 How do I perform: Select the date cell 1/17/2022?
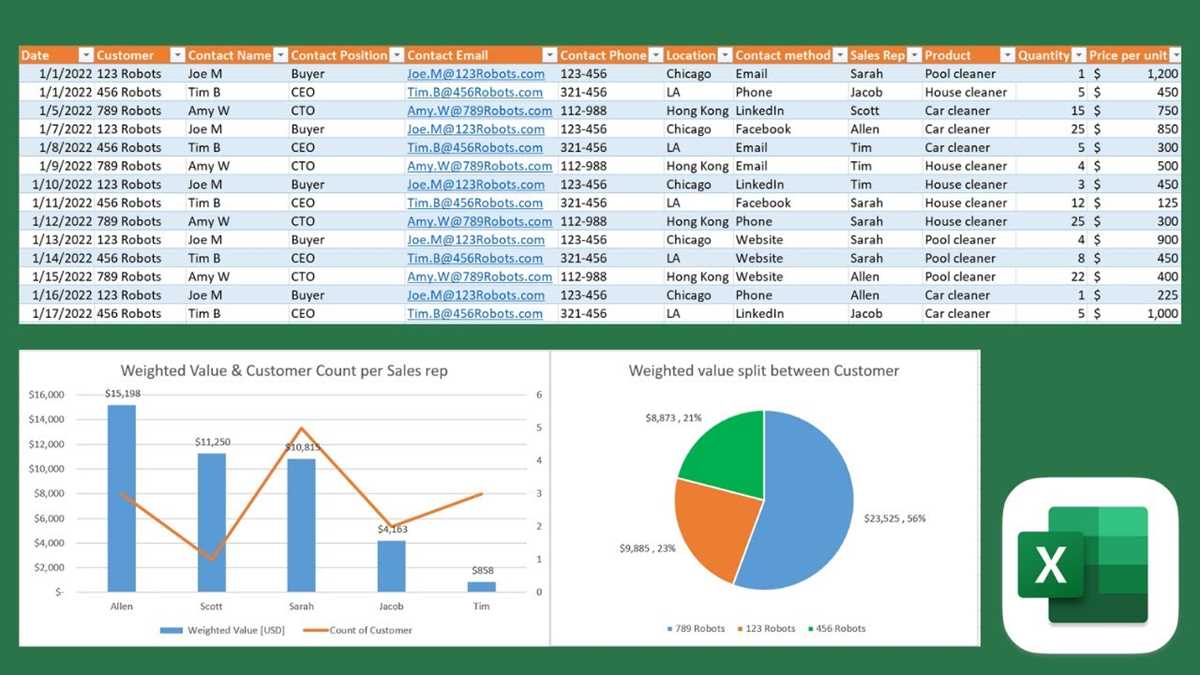56,314
